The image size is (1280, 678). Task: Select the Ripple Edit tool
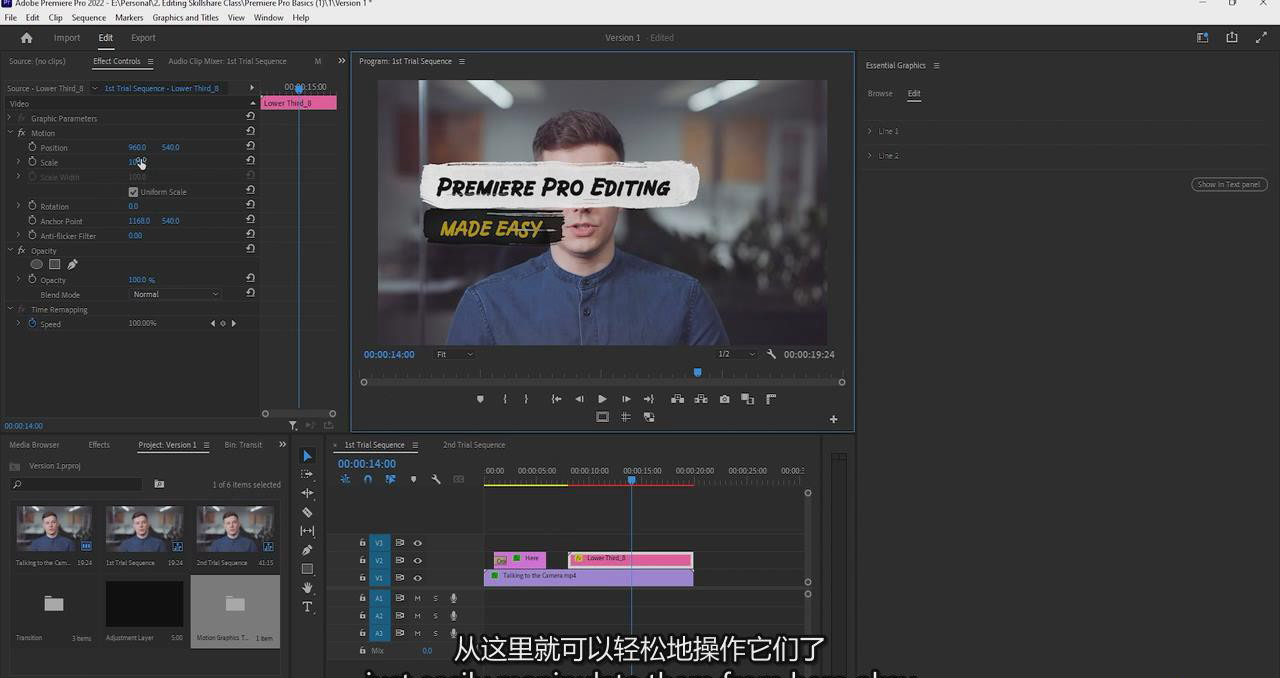click(307, 493)
